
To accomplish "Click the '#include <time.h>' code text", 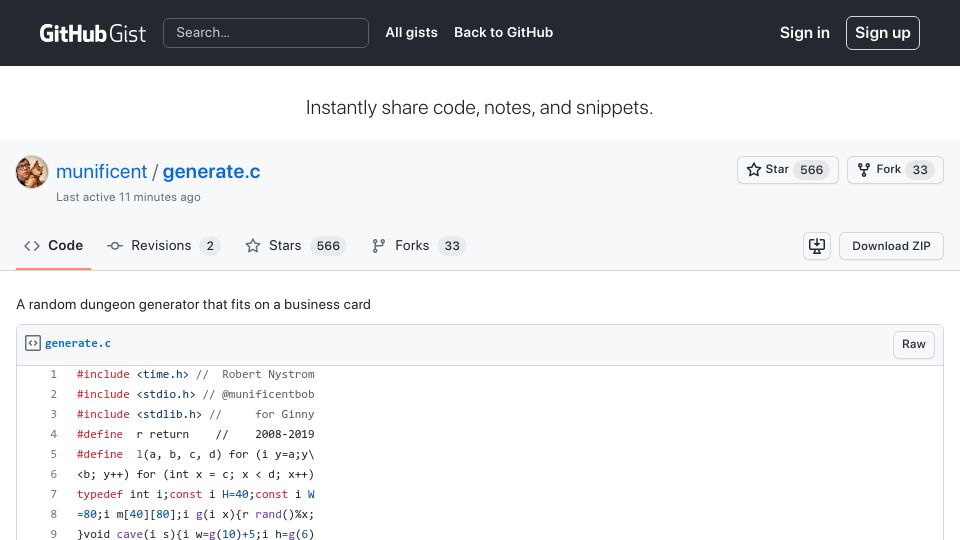I will [x=133, y=374].
